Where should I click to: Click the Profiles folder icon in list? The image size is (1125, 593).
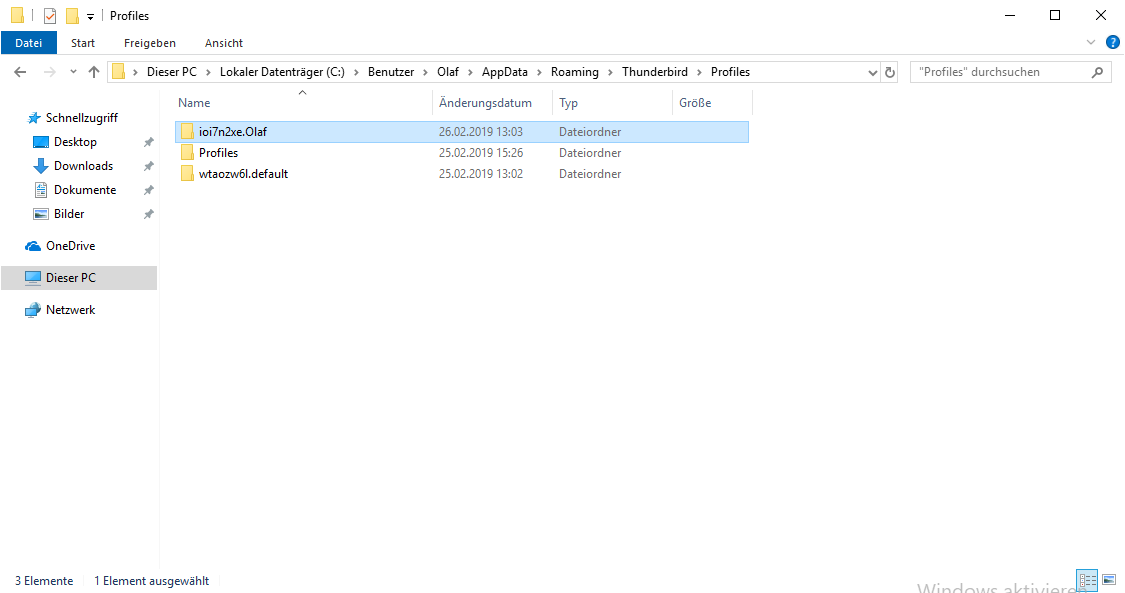coord(187,153)
